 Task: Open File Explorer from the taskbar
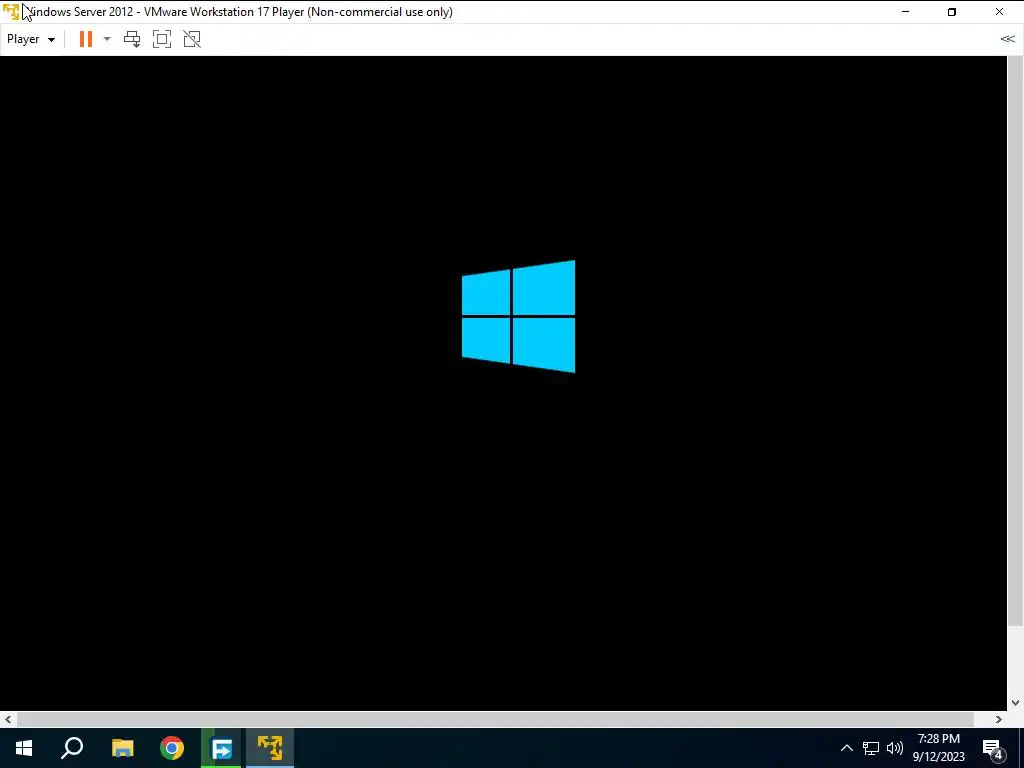pos(122,748)
